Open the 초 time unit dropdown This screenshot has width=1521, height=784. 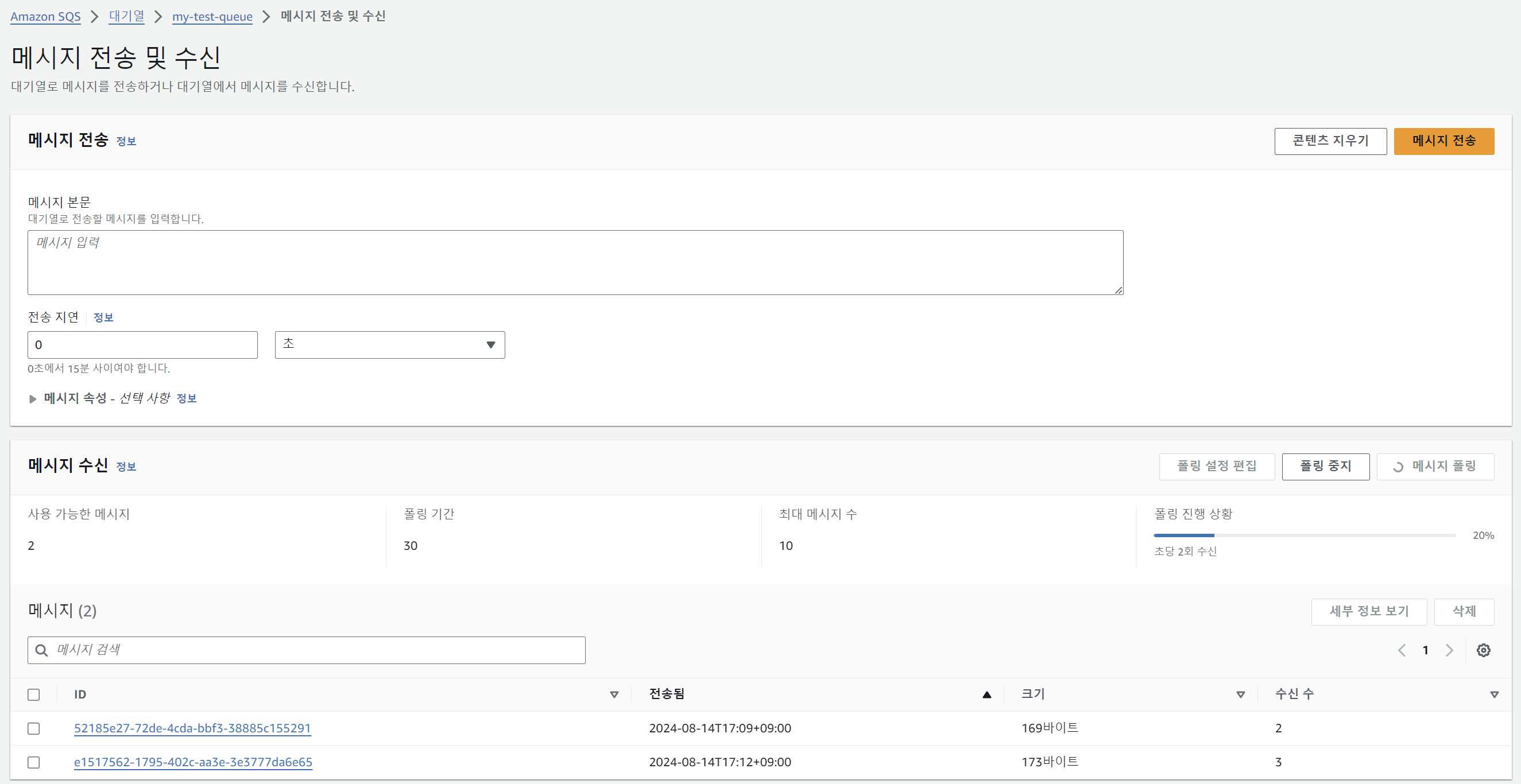click(x=390, y=345)
